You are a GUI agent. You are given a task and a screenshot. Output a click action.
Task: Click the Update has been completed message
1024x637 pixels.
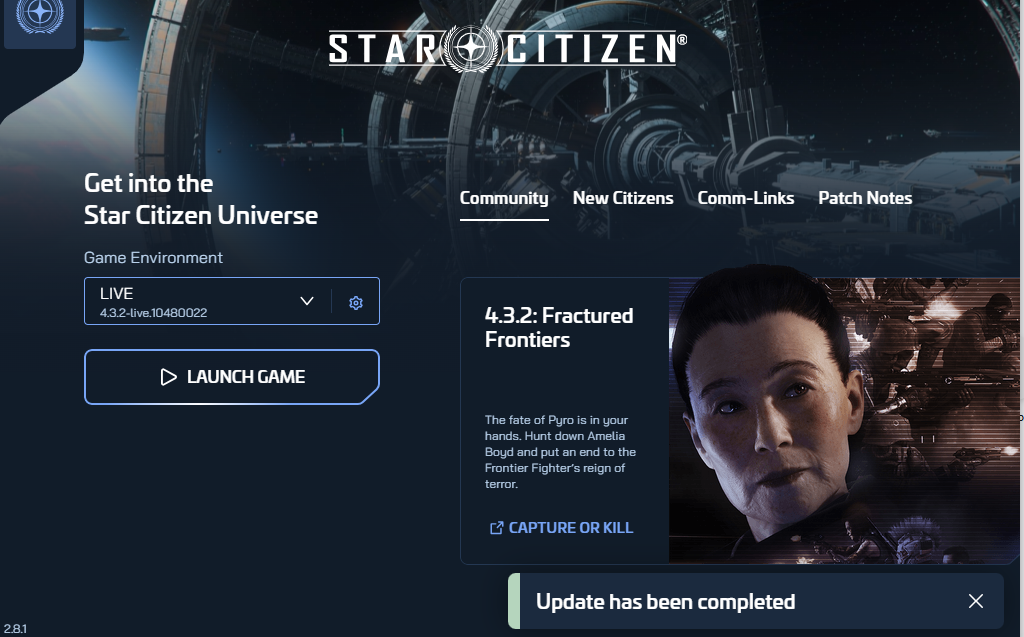(665, 602)
